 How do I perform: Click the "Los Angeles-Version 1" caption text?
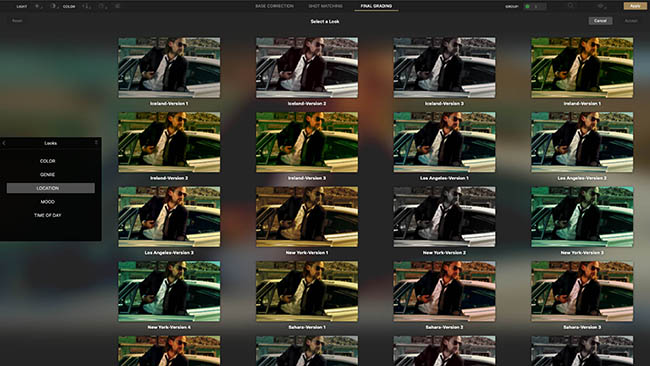[x=444, y=178]
